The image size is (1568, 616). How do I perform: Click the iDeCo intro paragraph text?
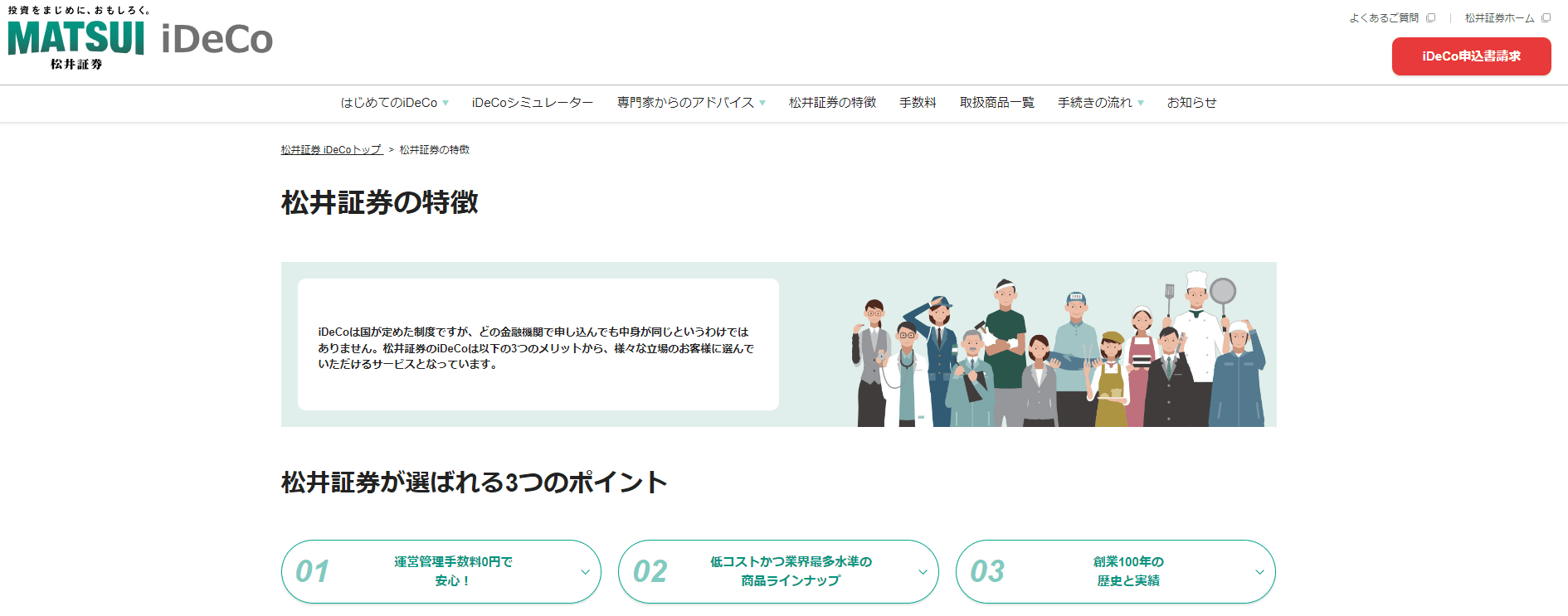[x=536, y=348]
